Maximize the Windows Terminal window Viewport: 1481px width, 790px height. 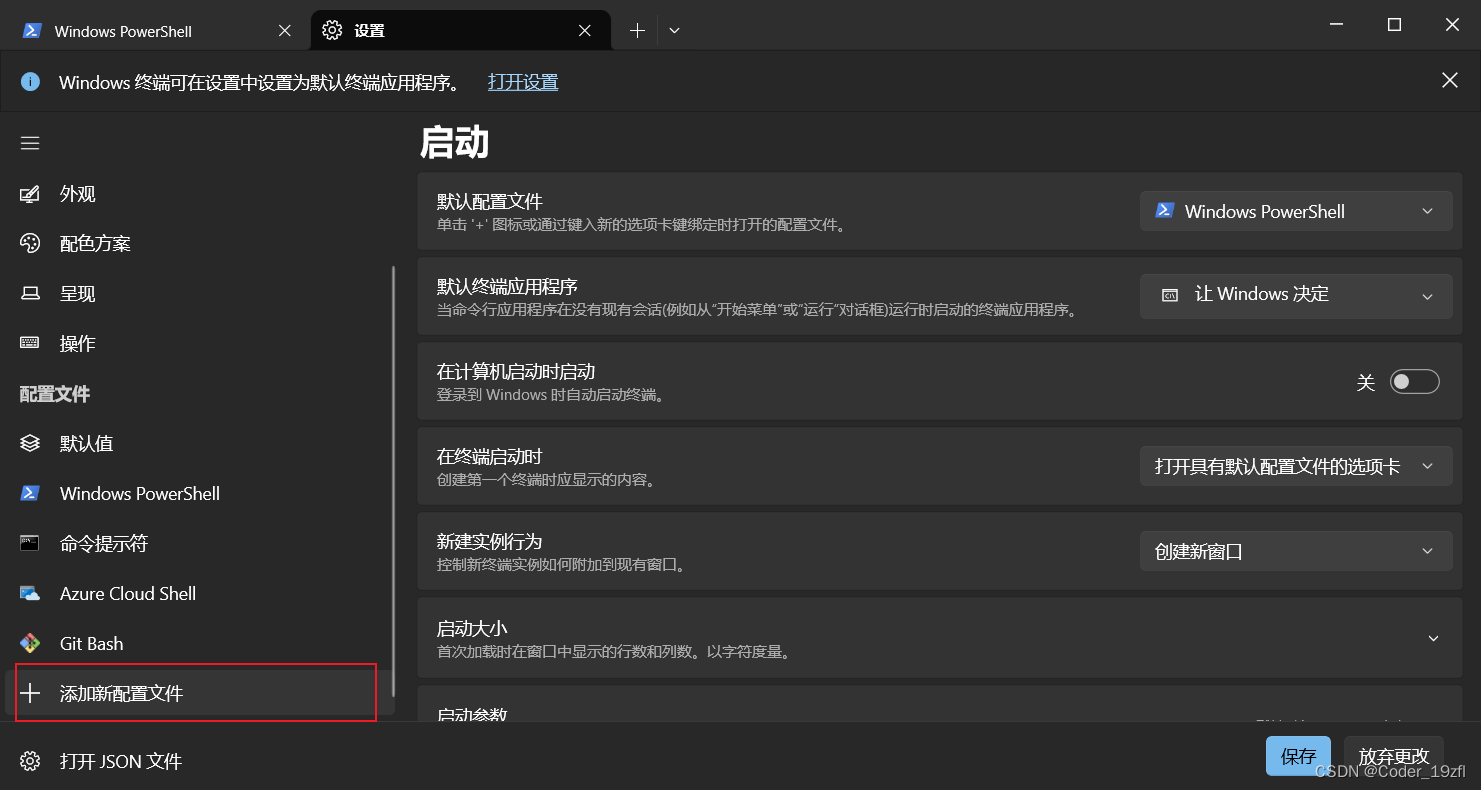[1394, 25]
